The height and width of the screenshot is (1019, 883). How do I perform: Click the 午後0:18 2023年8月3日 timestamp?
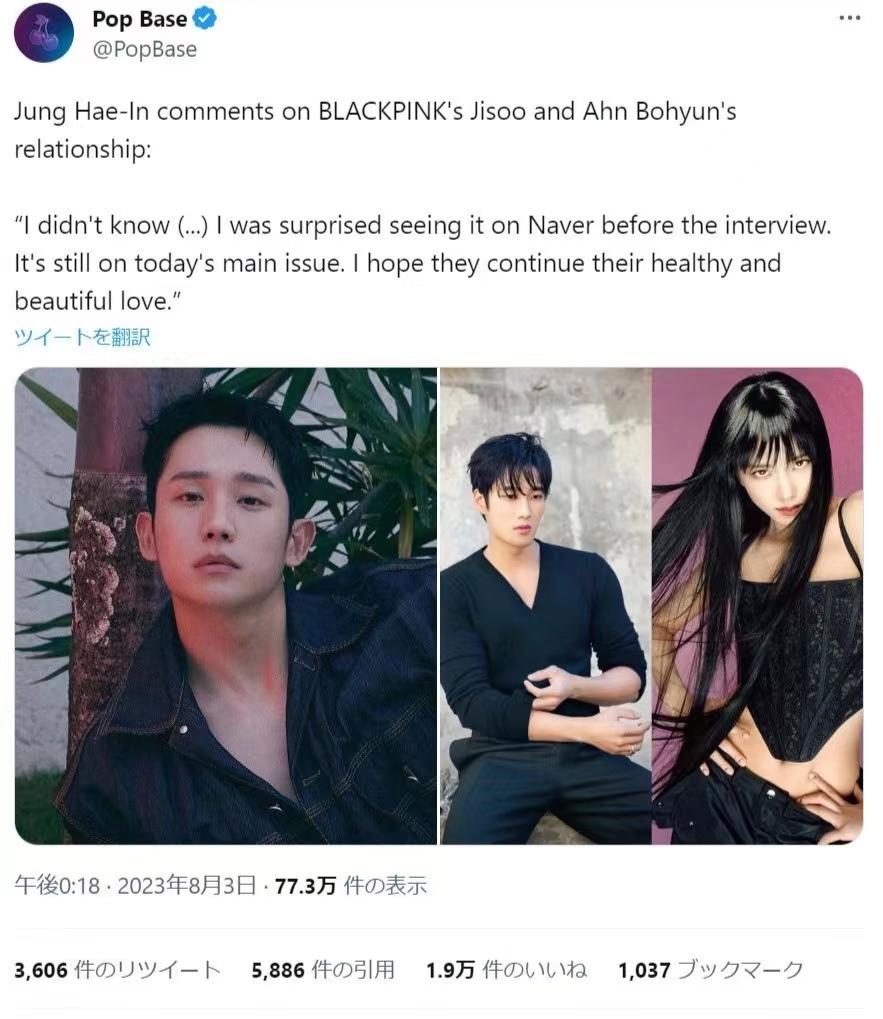[135, 885]
